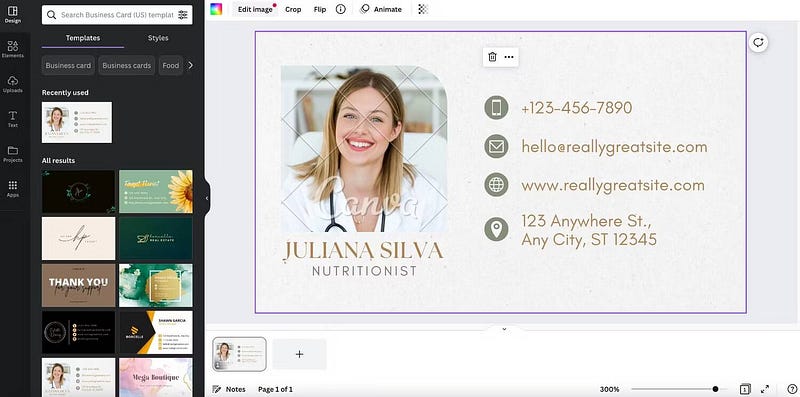Viewport: 800px width, 397px height.
Task: Switch to the Templates tab
Action: point(83,38)
